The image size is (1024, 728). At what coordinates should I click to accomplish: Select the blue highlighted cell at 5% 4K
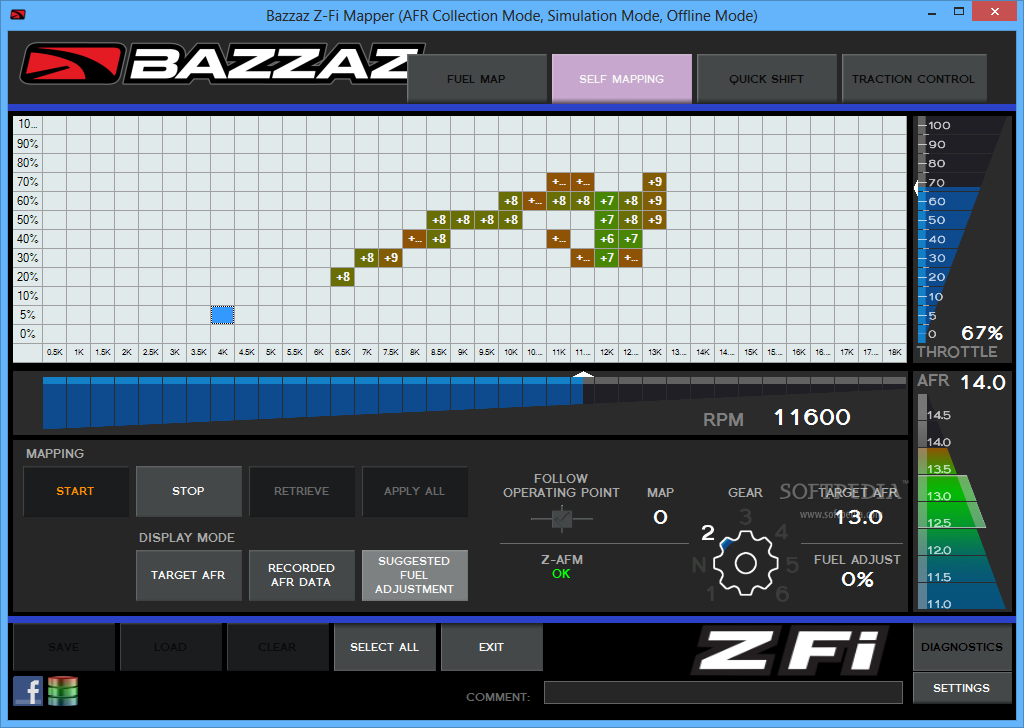(223, 315)
